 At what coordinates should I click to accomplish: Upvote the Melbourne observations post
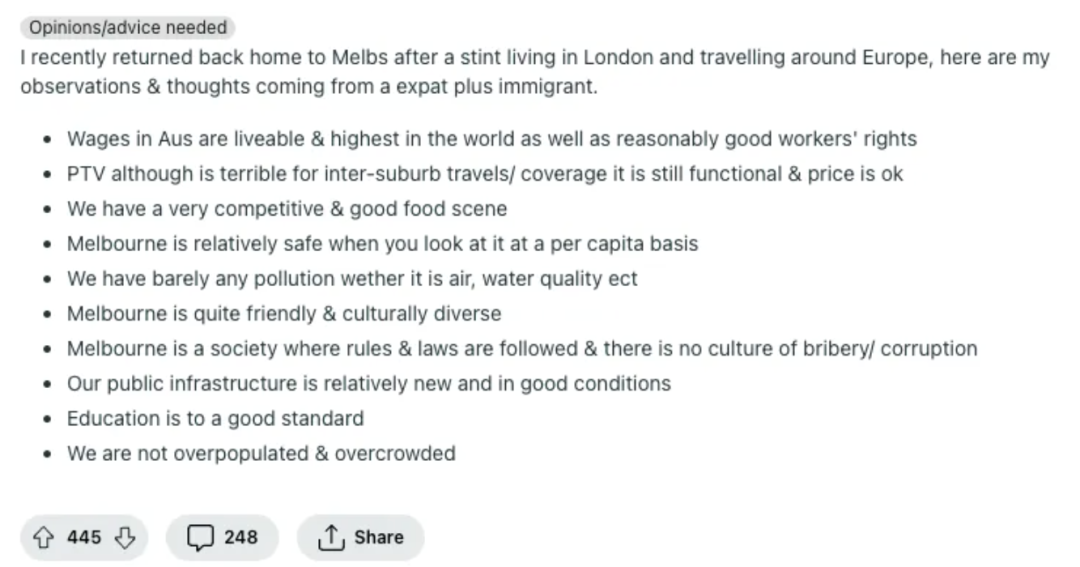43,537
